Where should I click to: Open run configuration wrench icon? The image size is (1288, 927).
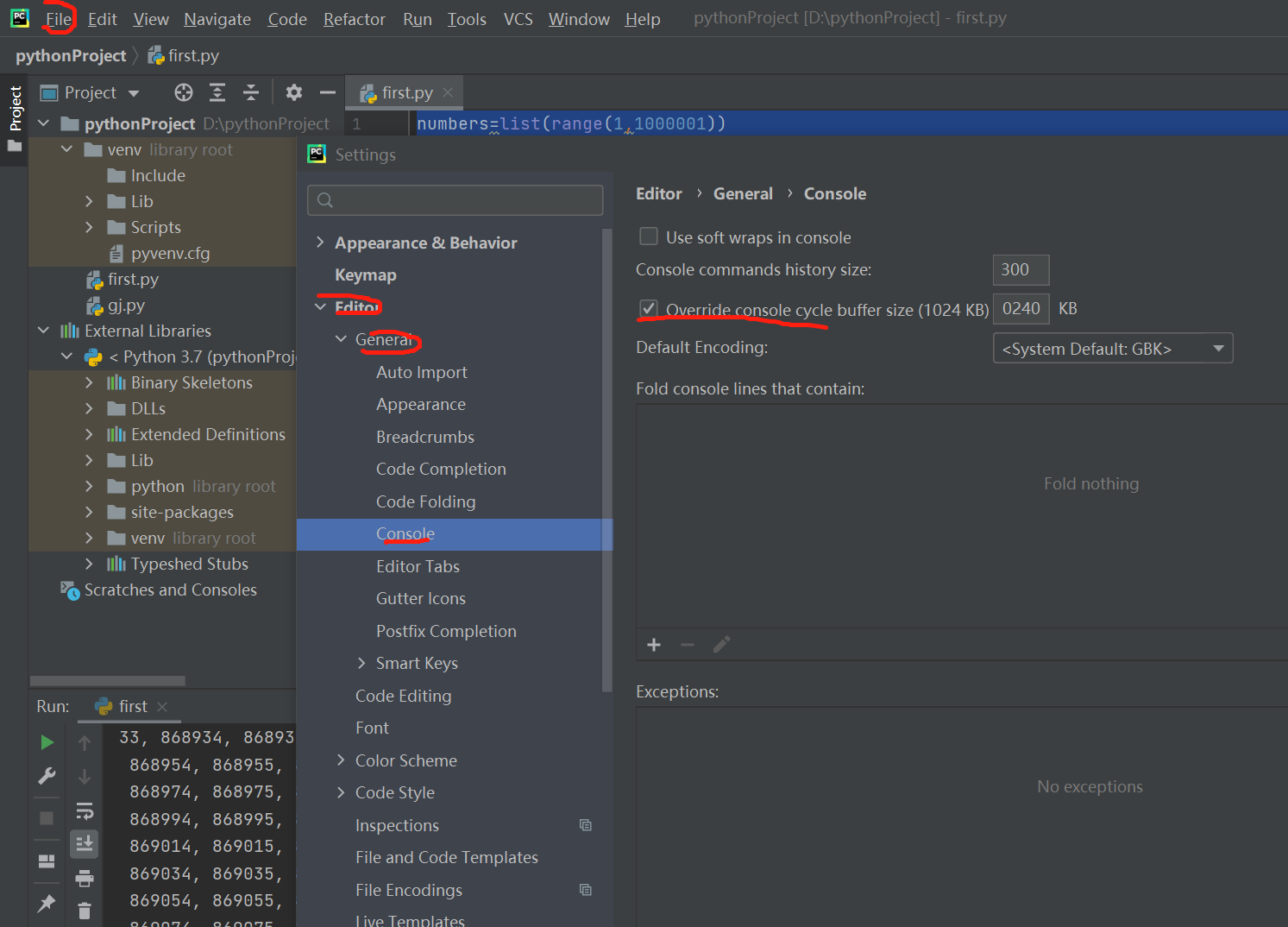coord(47,776)
